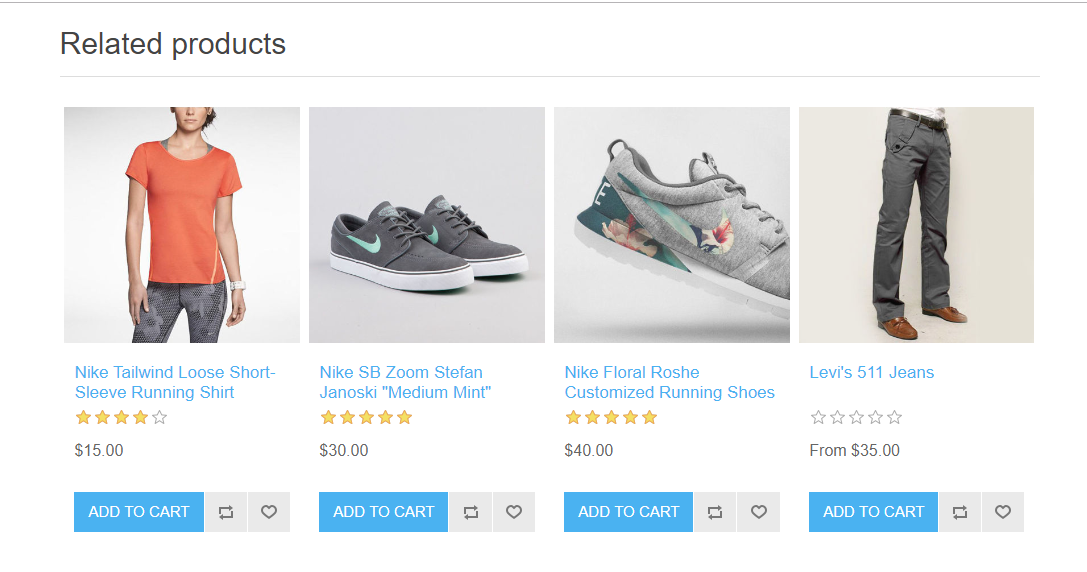
Task: Compare the Nike Tailwind running shirt
Action: 226,512
